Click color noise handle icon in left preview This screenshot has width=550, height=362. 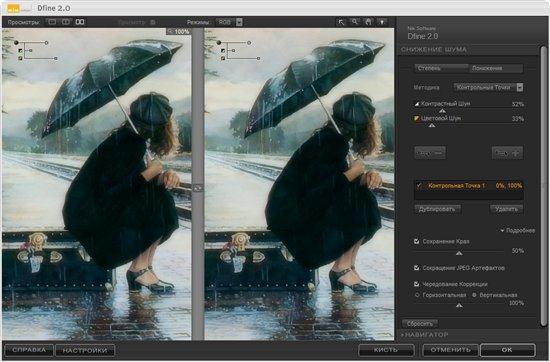[x=20, y=58]
